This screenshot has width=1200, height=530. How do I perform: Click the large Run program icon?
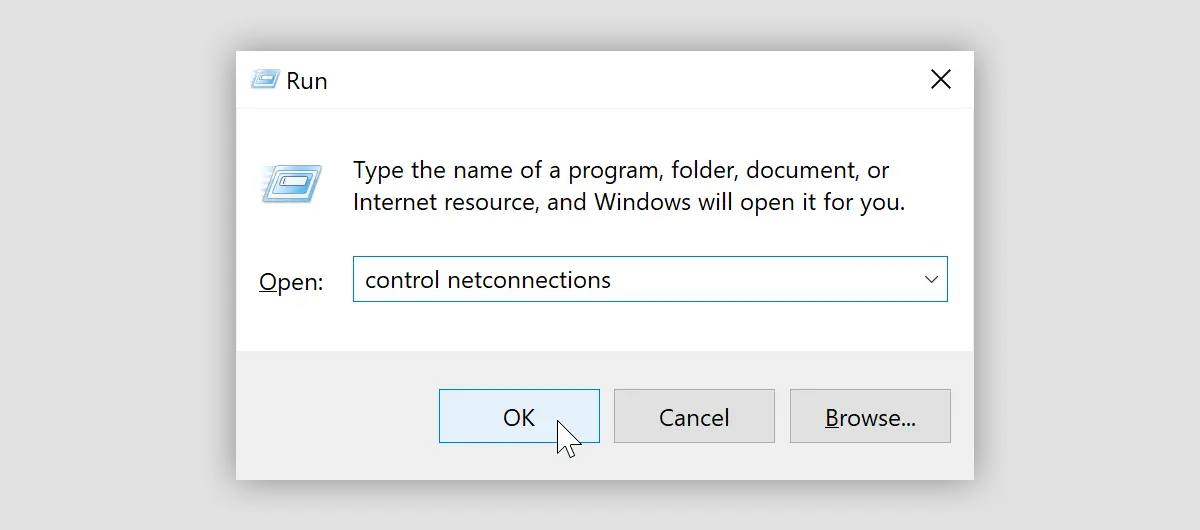291,185
